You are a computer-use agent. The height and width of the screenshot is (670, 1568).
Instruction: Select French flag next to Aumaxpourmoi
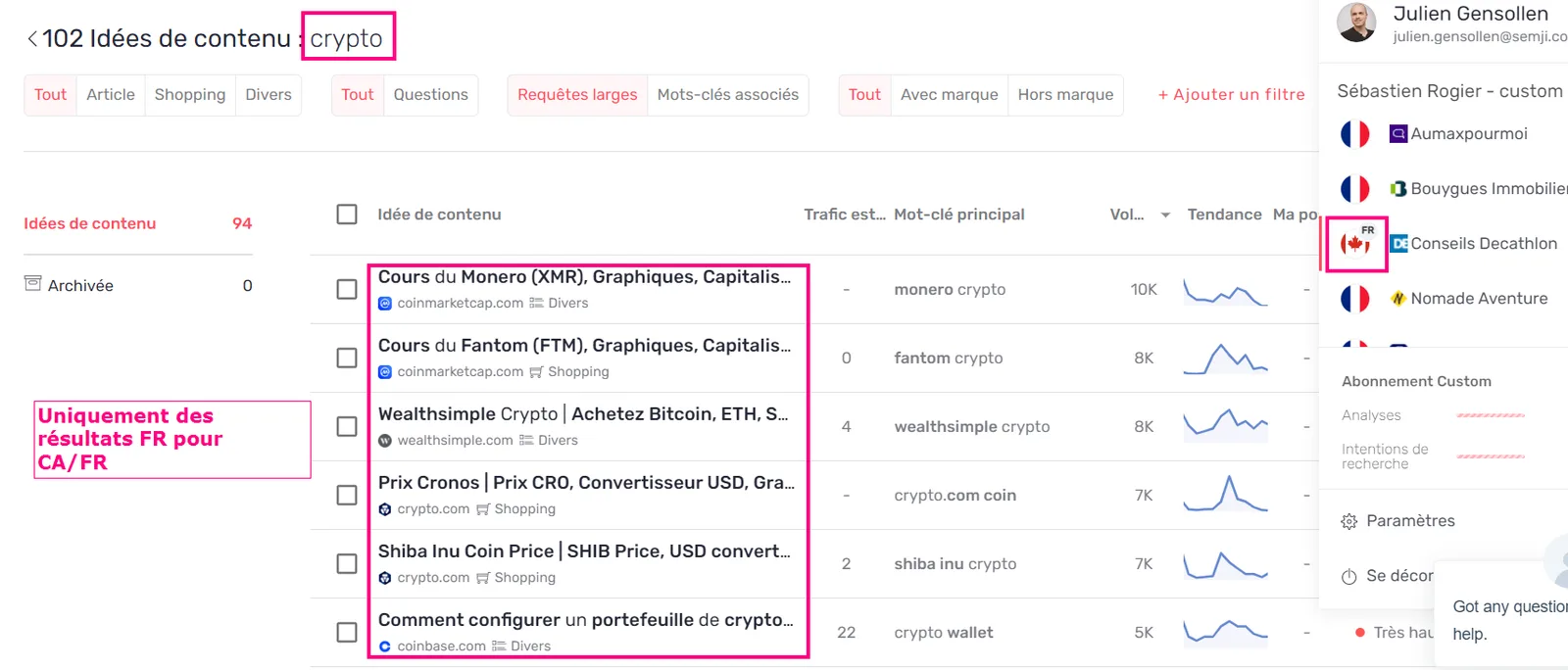point(1355,134)
